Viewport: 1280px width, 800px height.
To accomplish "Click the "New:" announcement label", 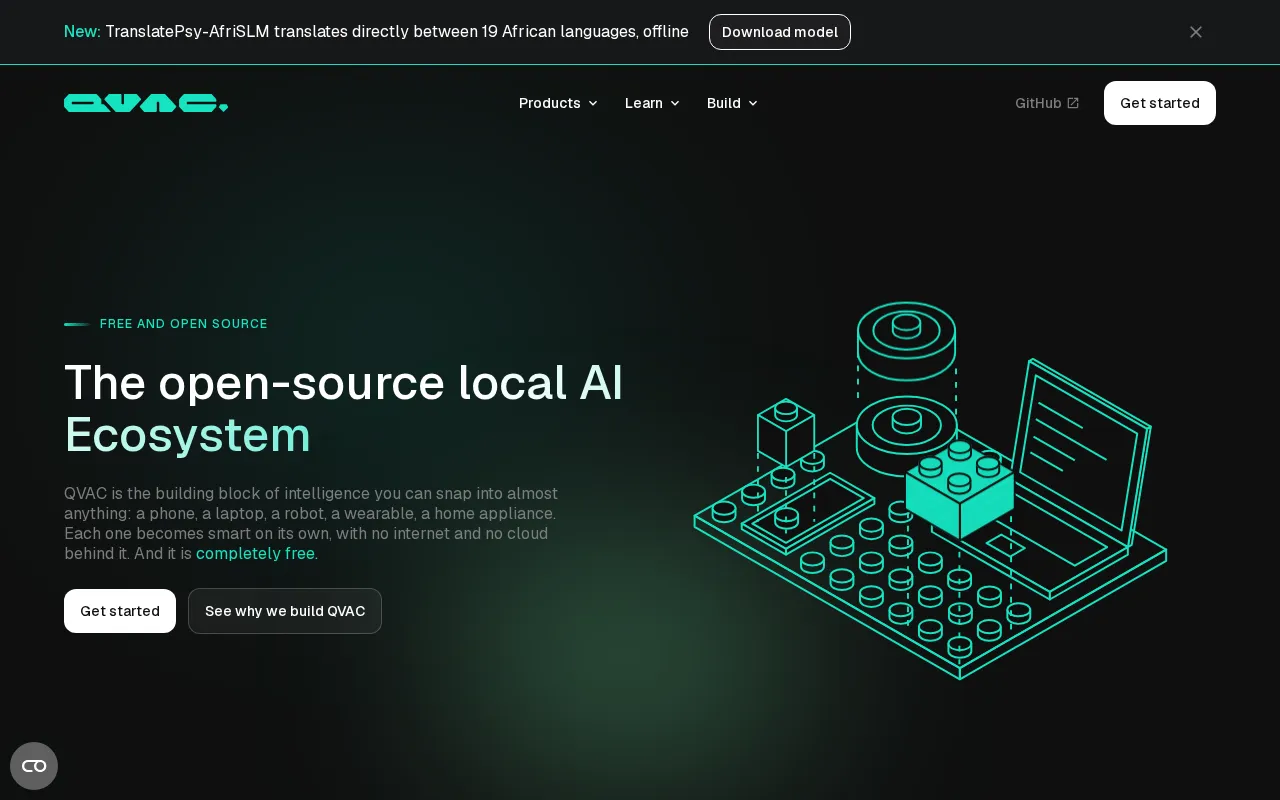I will [x=82, y=32].
